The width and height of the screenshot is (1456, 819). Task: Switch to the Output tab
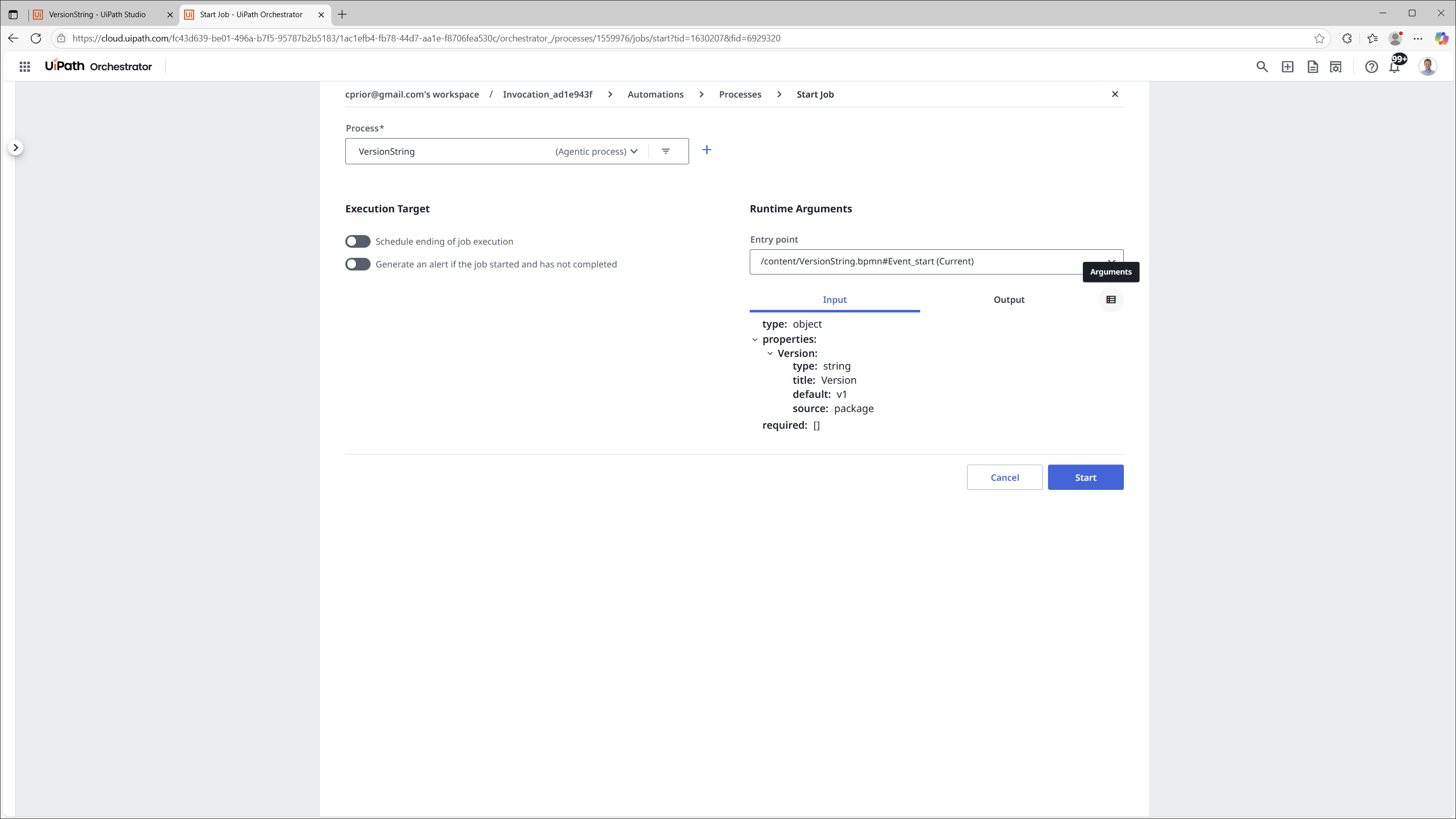tap(1009, 300)
